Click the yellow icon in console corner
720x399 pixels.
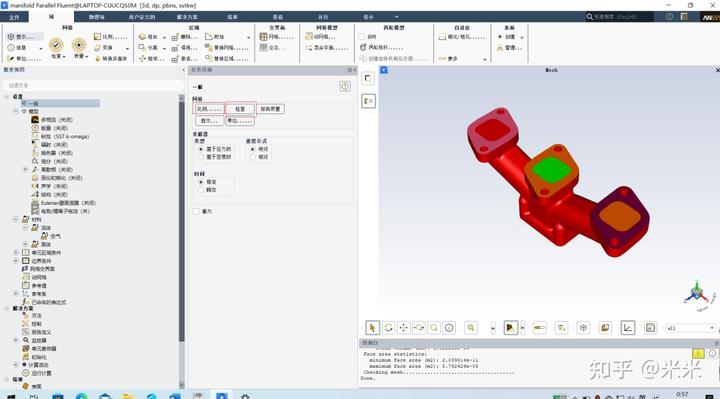pyautogui.click(x=698, y=353)
